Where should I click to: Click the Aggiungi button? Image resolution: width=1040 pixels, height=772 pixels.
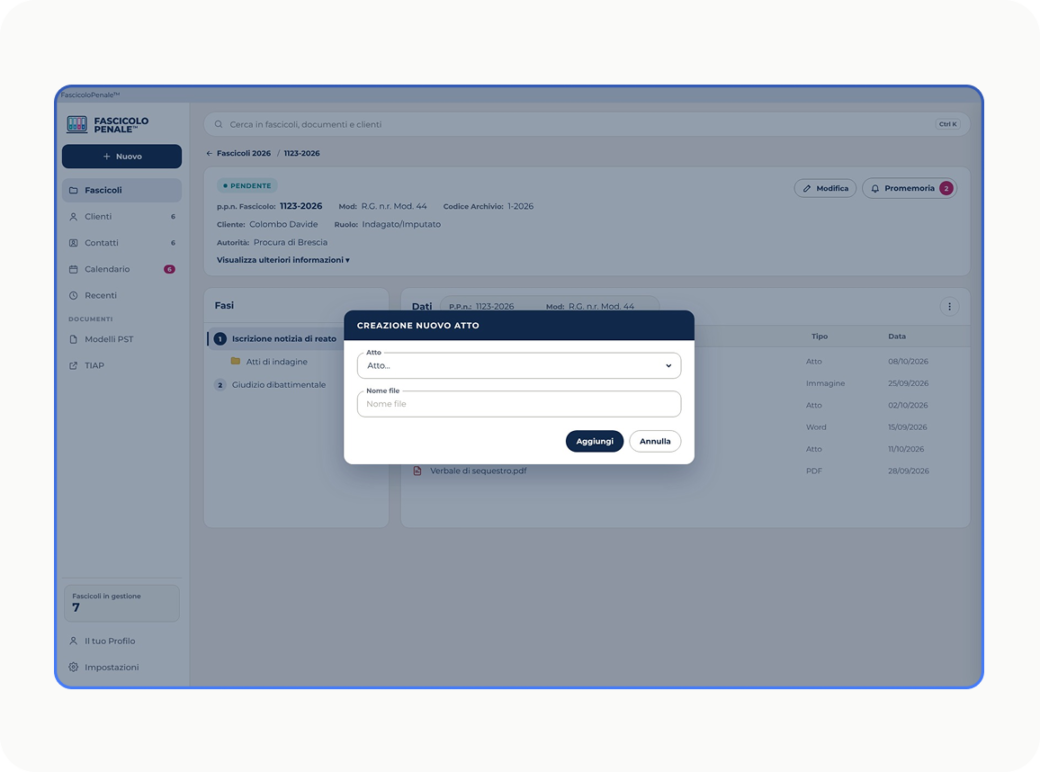click(x=594, y=442)
